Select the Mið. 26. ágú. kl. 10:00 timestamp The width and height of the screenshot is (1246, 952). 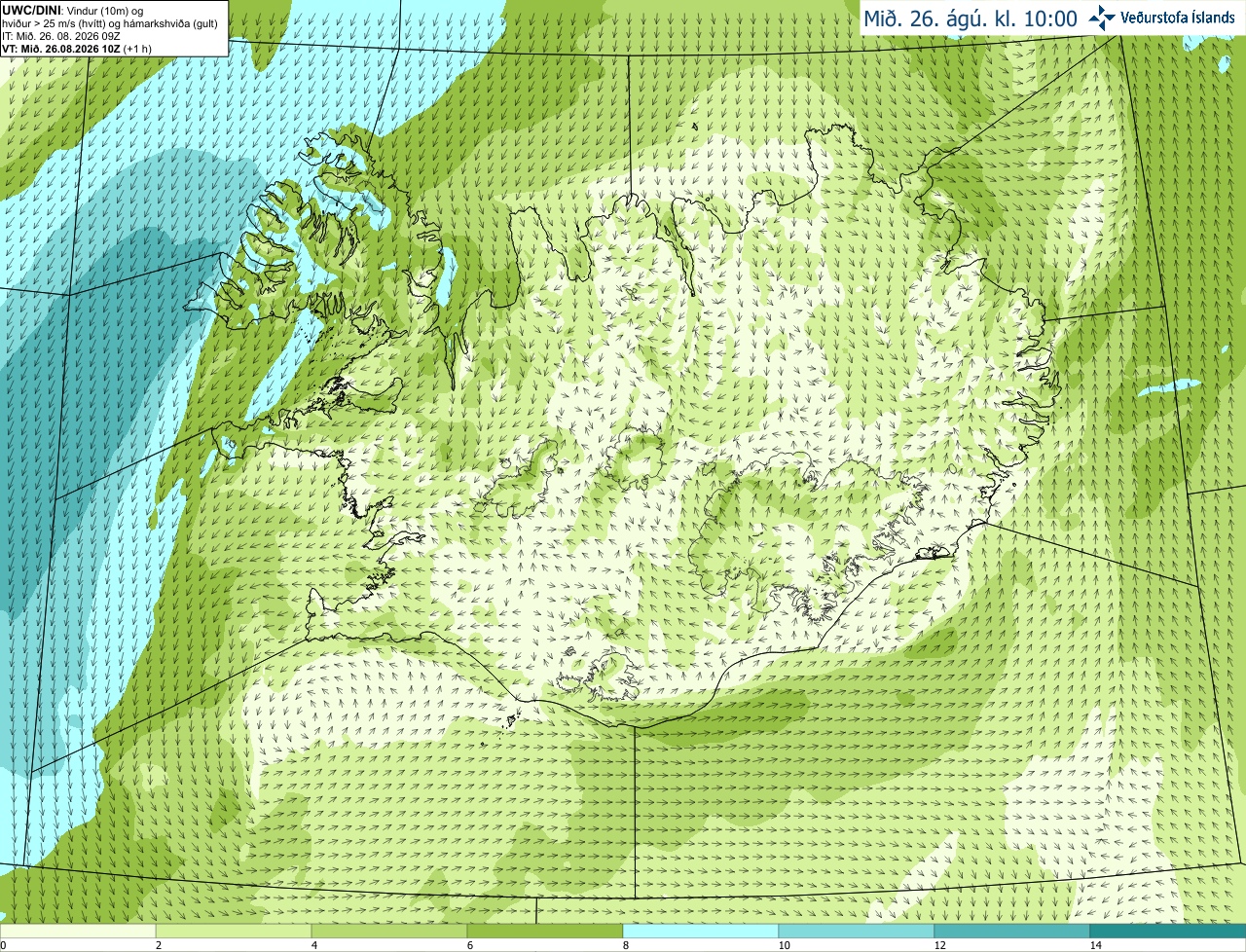tap(971, 18)
